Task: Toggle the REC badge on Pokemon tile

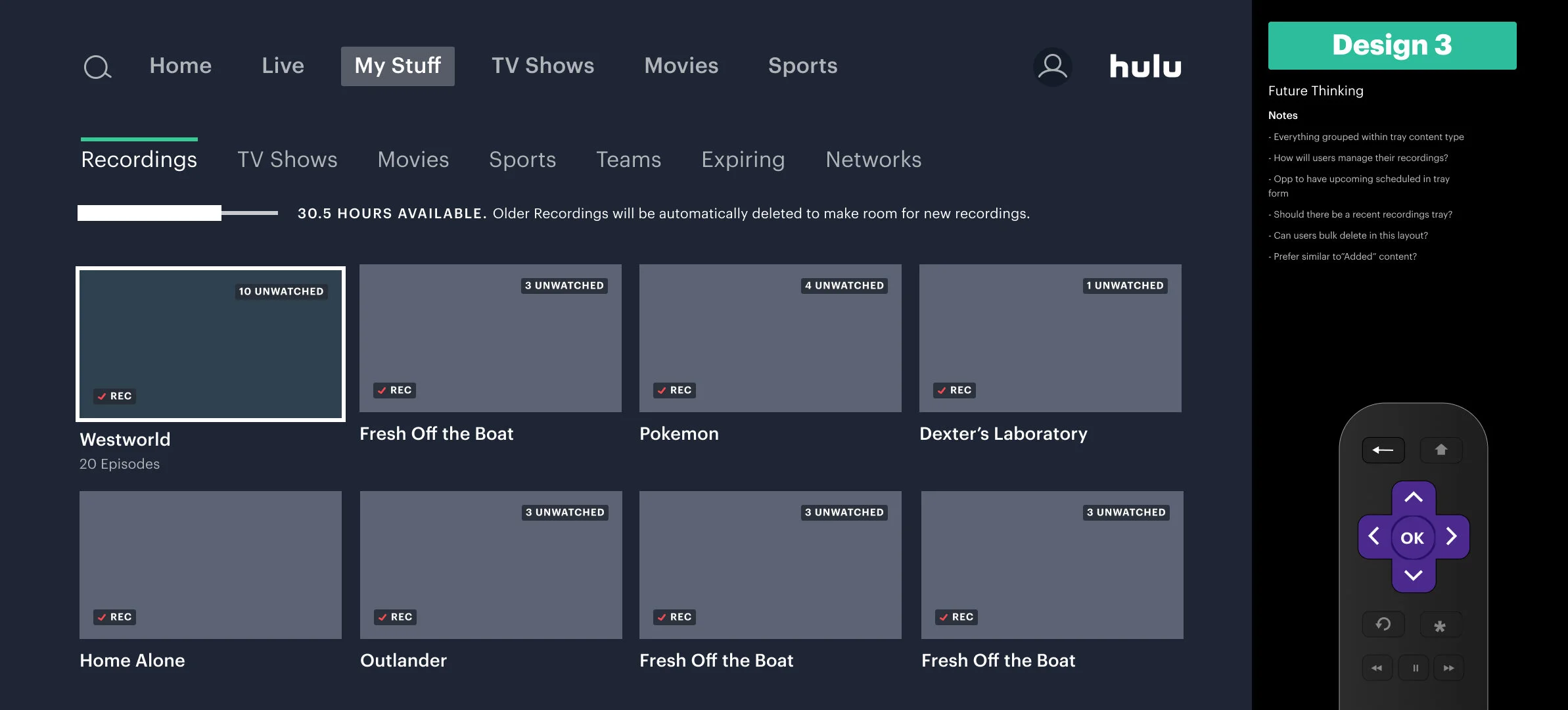Action: (x=674, y=390)
